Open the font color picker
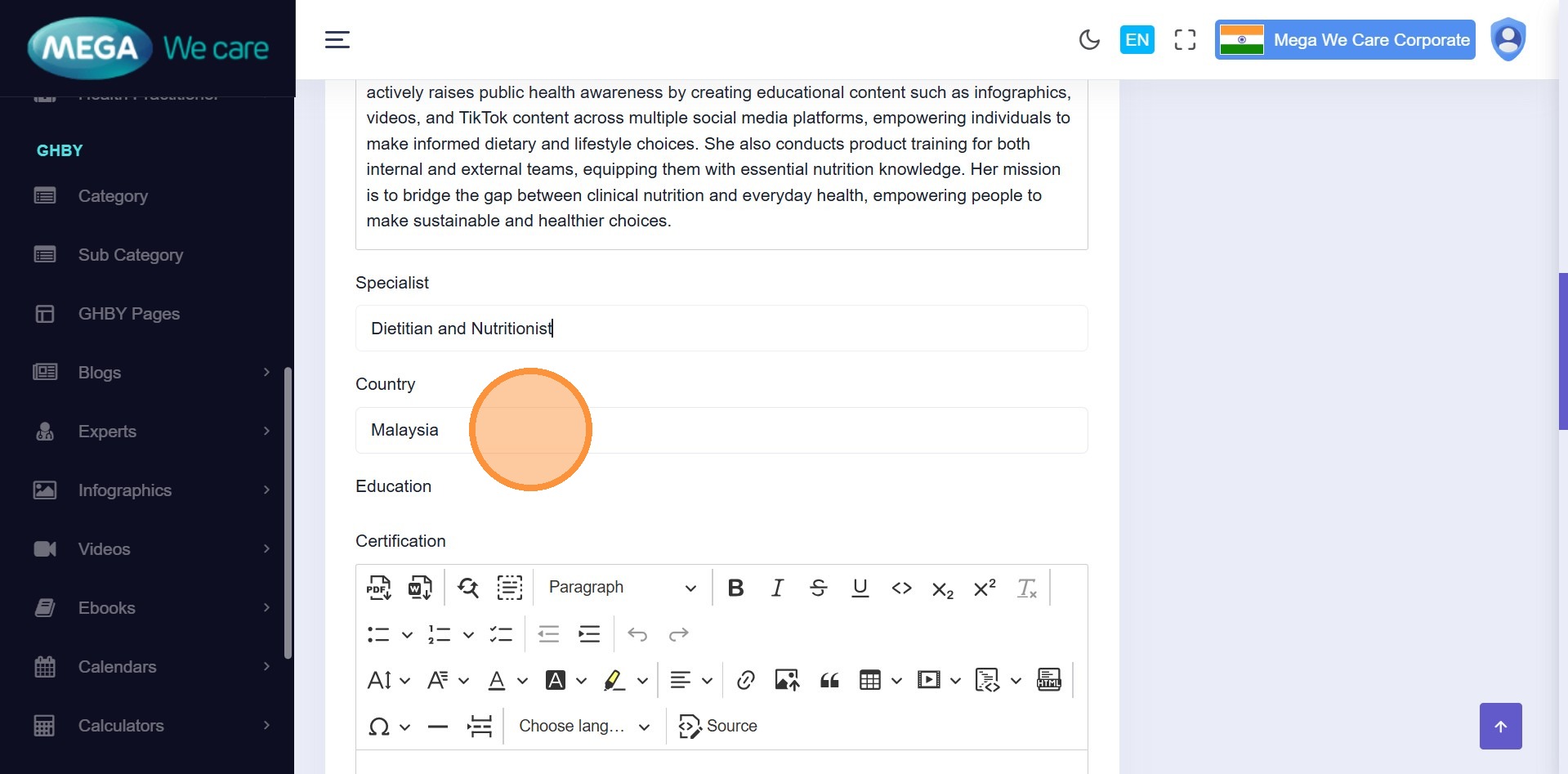The height and width of the screenshot is (774, 1568). (x=496, y=680)
